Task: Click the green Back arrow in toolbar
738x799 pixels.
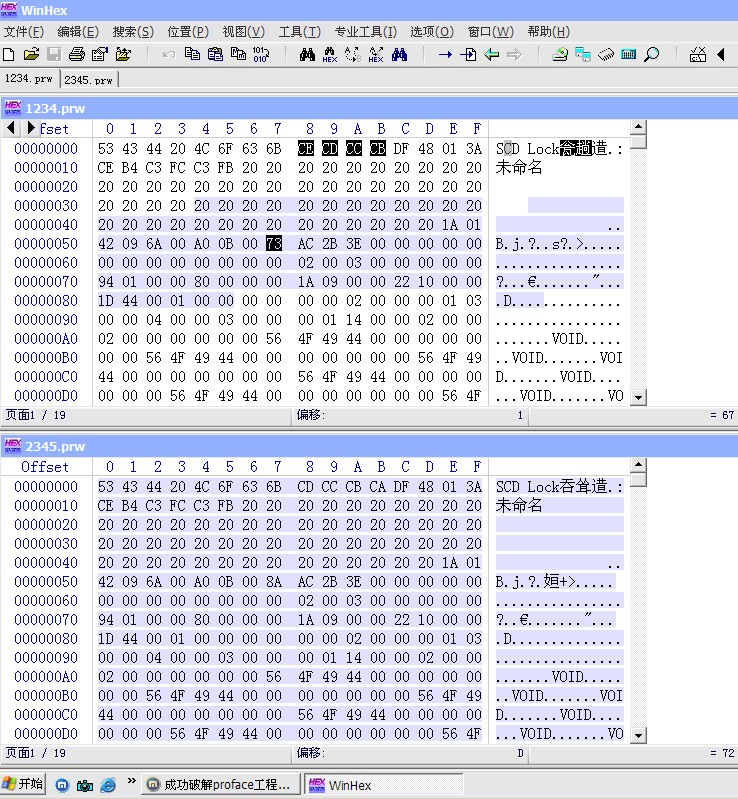Action: pos(491,54)
